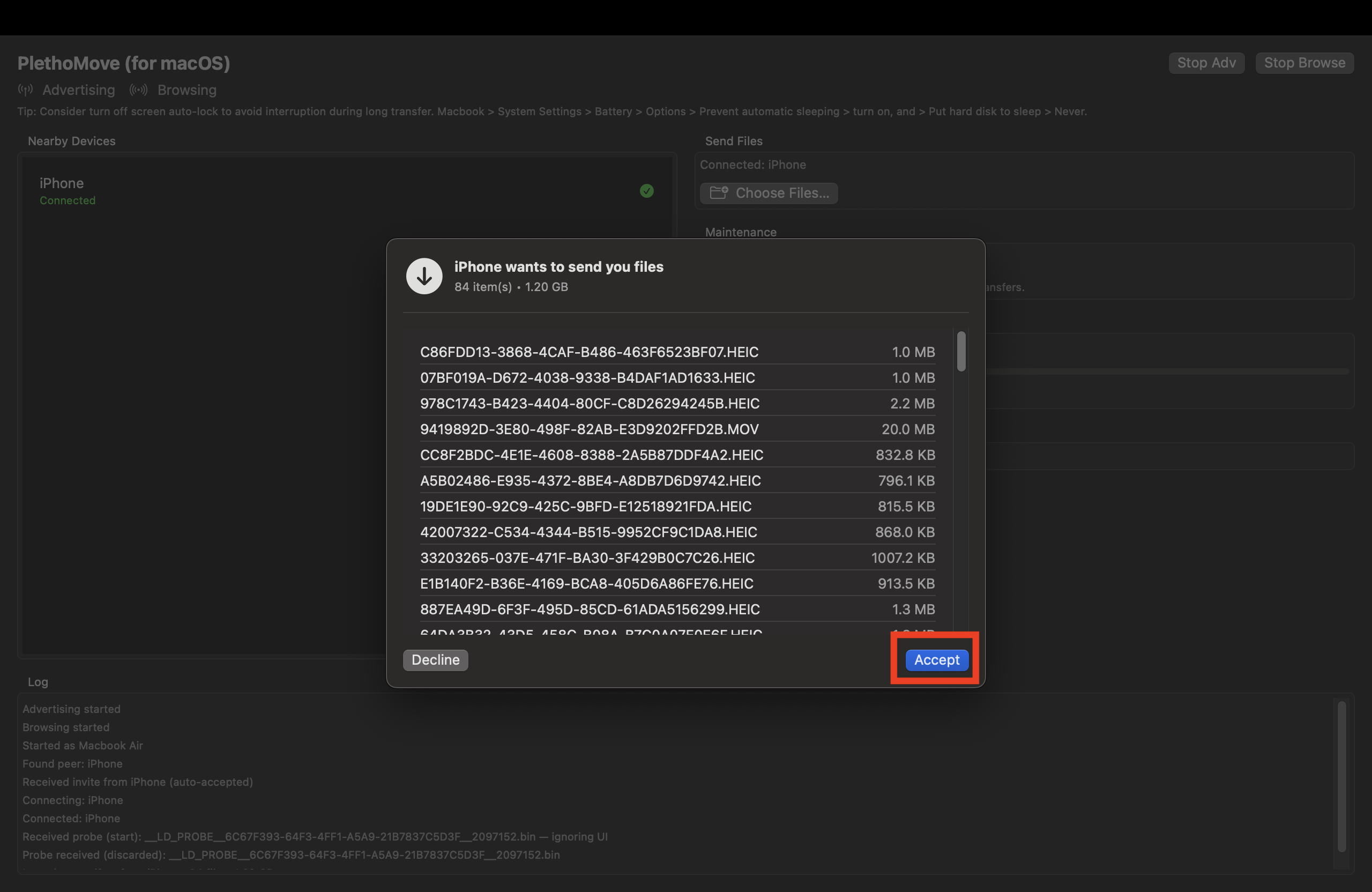Click the folder icon inside the Choose Files button
The image size is (1372, 892).
point(718,193)
